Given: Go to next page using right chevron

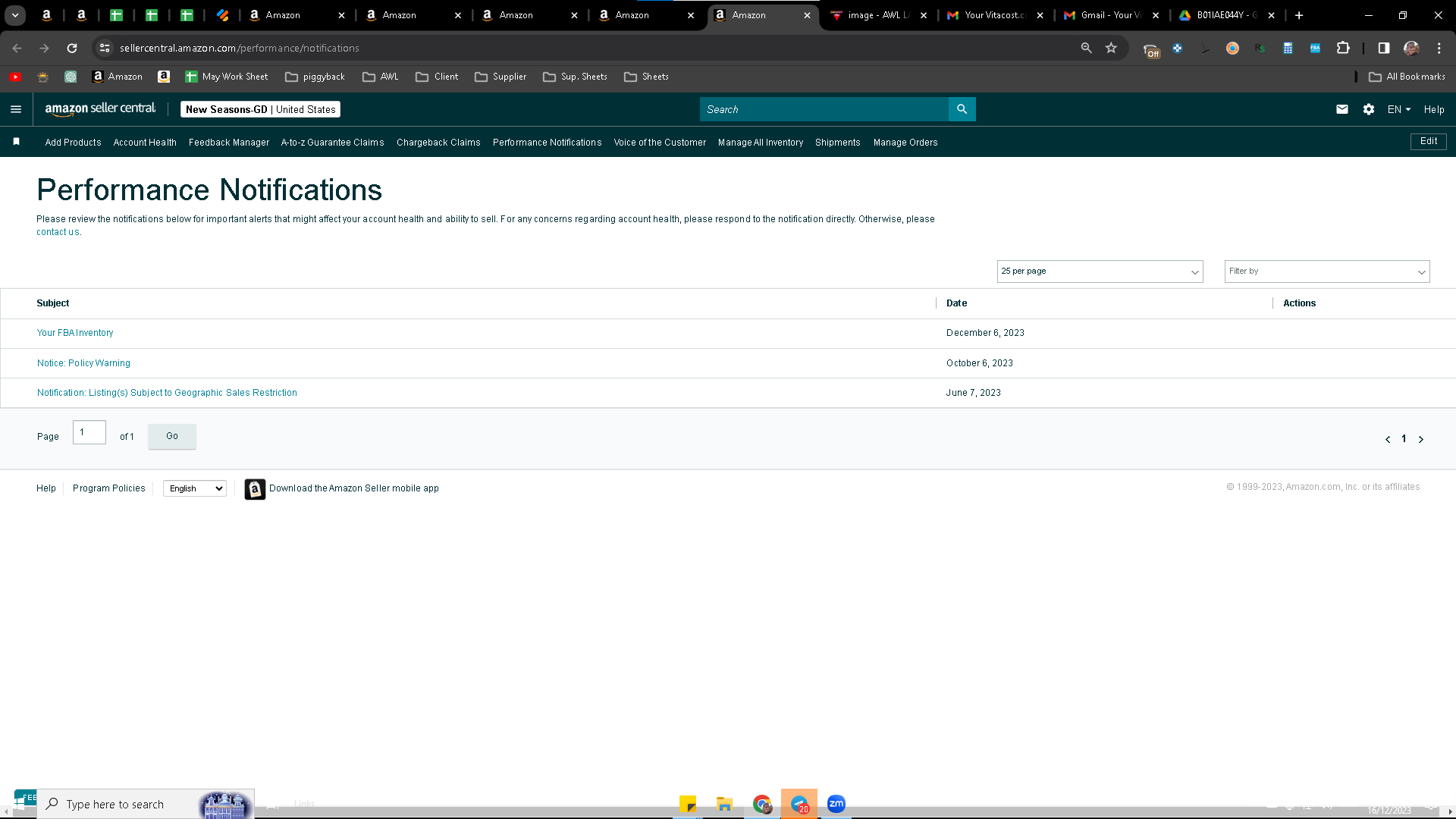Looking at the screenshot, I should (1421, 439).
